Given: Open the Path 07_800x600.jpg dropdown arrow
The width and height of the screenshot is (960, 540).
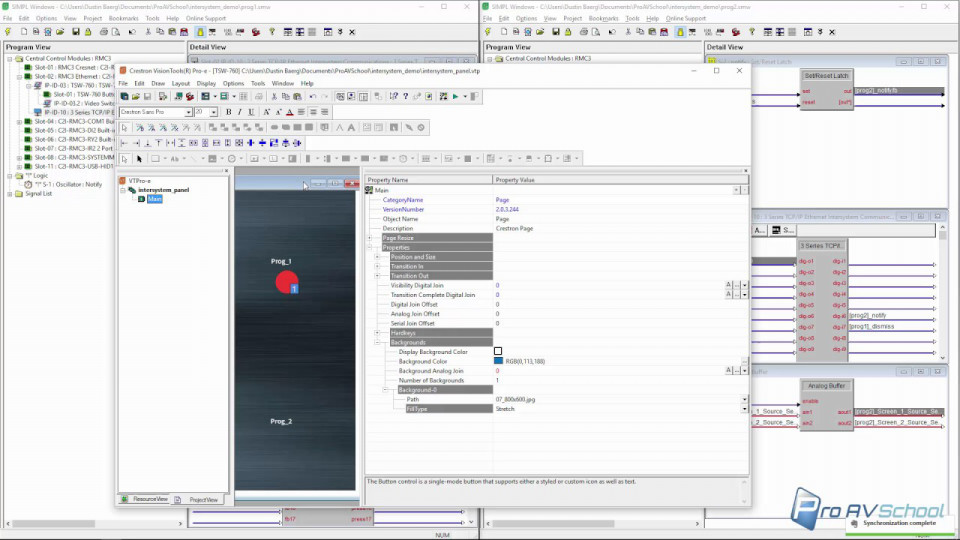Looking at the screenshot, I should 744,399.
